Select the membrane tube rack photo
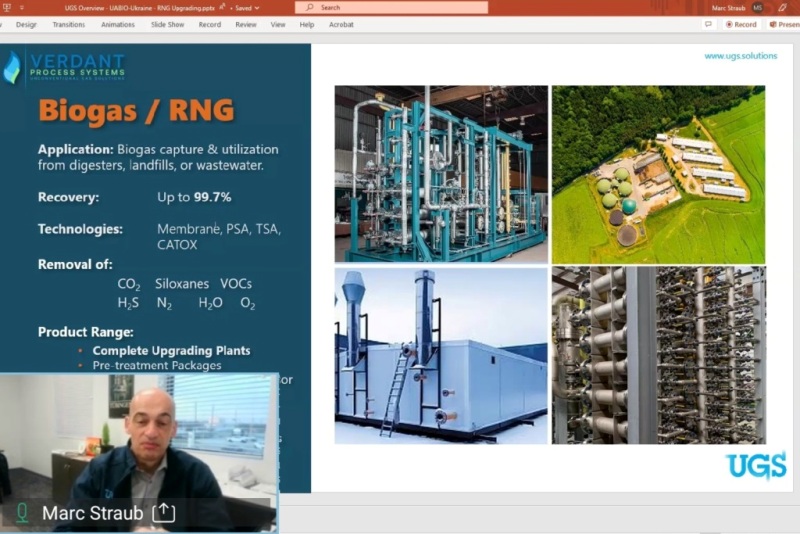Screen dimensions: 800x534 [x=659, y=355]
